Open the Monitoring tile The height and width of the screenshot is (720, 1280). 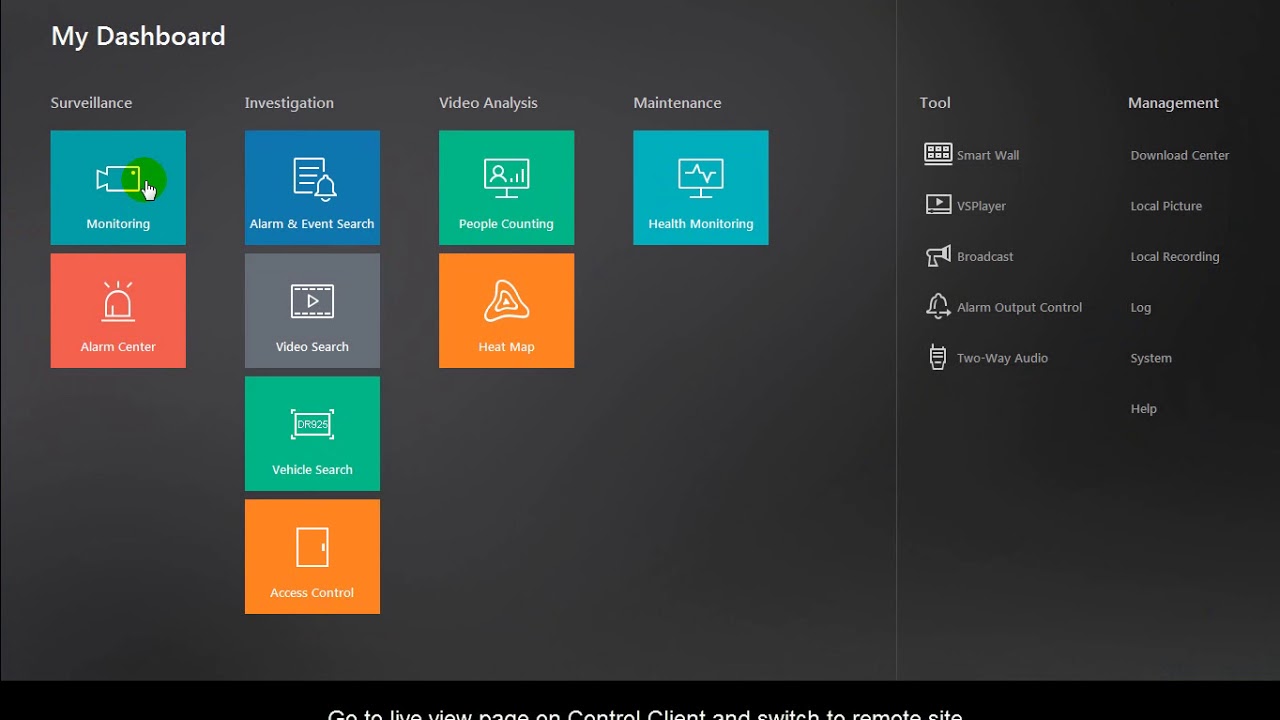tap(118, 188)
